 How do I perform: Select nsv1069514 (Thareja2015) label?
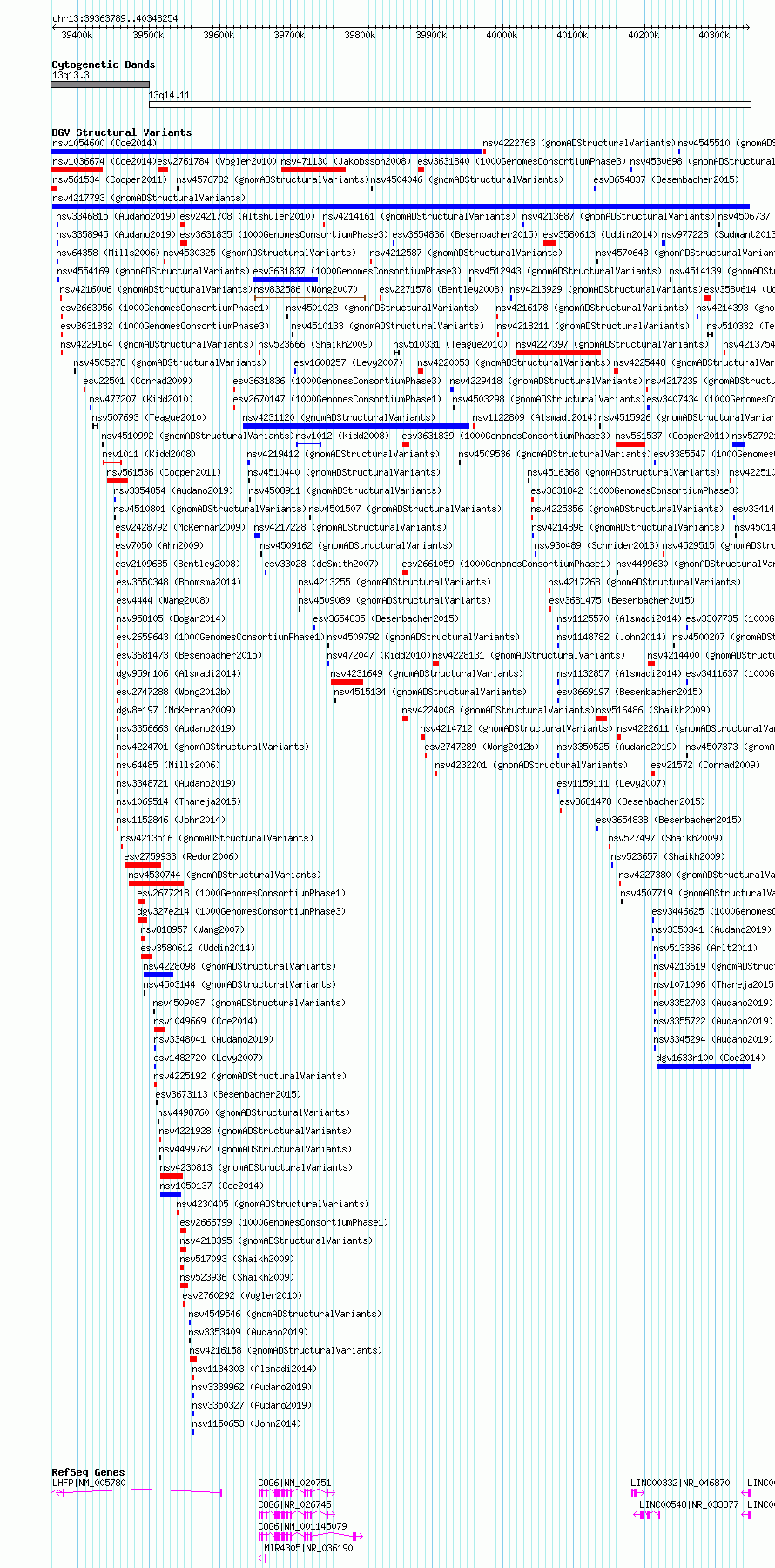click(x=179, y=801)
